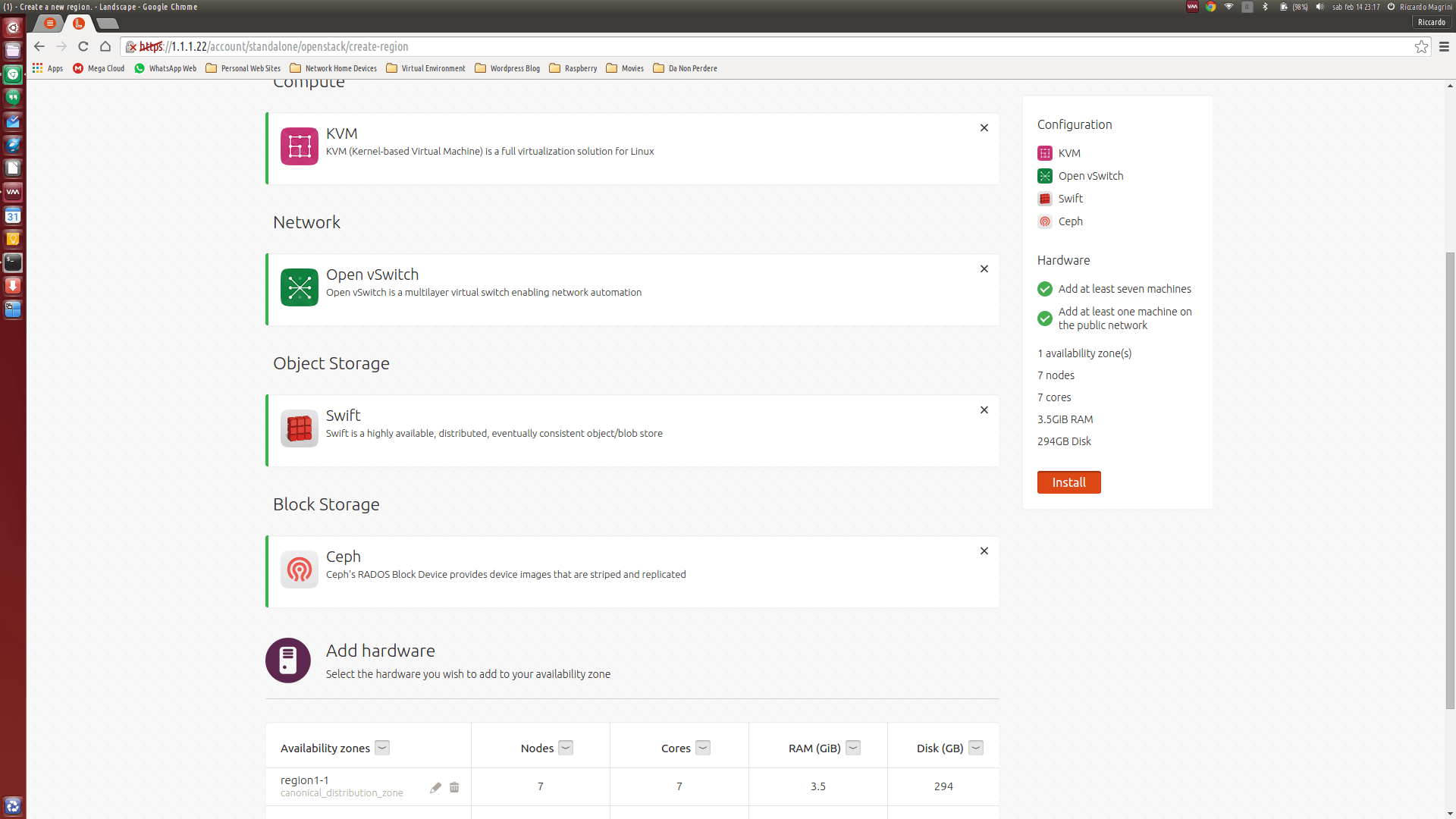Open the Wordpress Blog bookmark folder
Image resolution: width=1456 pixels, height=819 pixels.
pyautogui.click(x=507, y=68)
